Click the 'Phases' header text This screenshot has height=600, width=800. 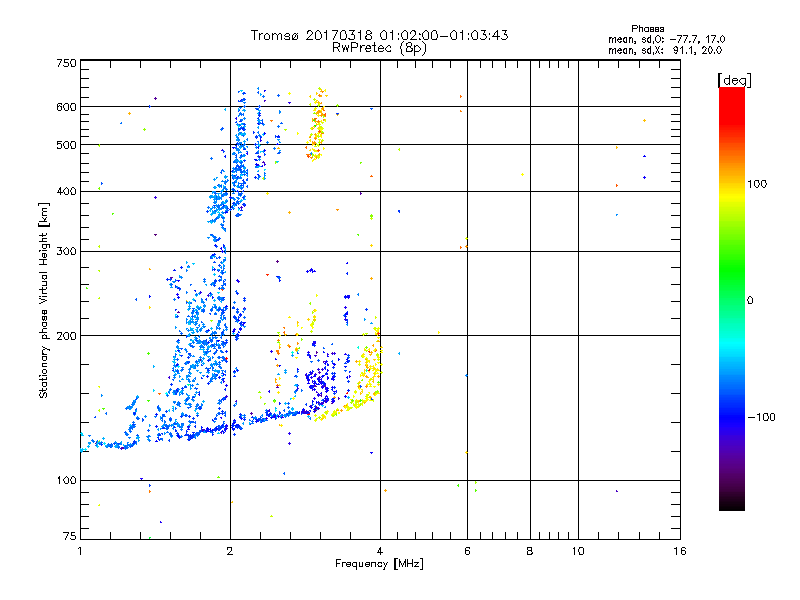[647, 29]
